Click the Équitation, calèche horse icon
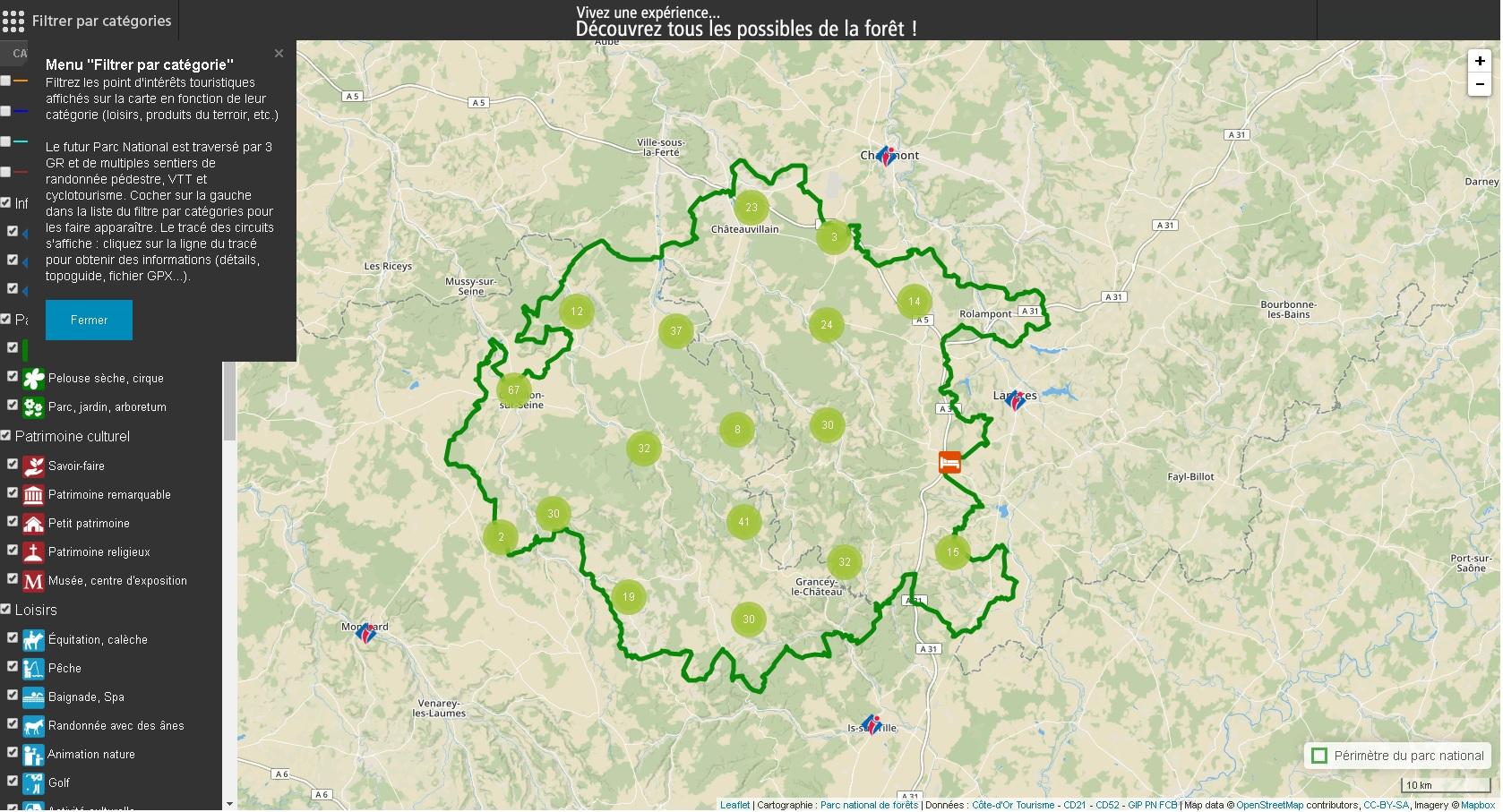This screenshot has width=1503, height=812. tap(33, 640)
